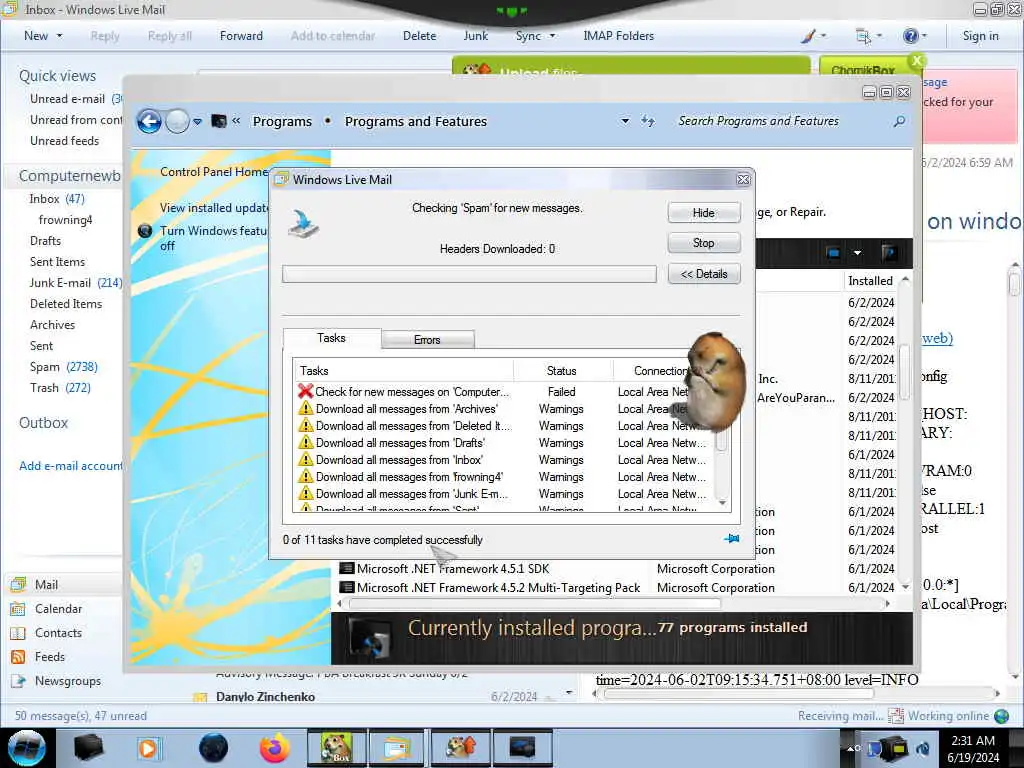Open Unread feeds quick view
Viewport: 1024px width, 768px height.
tap(65, 140)
